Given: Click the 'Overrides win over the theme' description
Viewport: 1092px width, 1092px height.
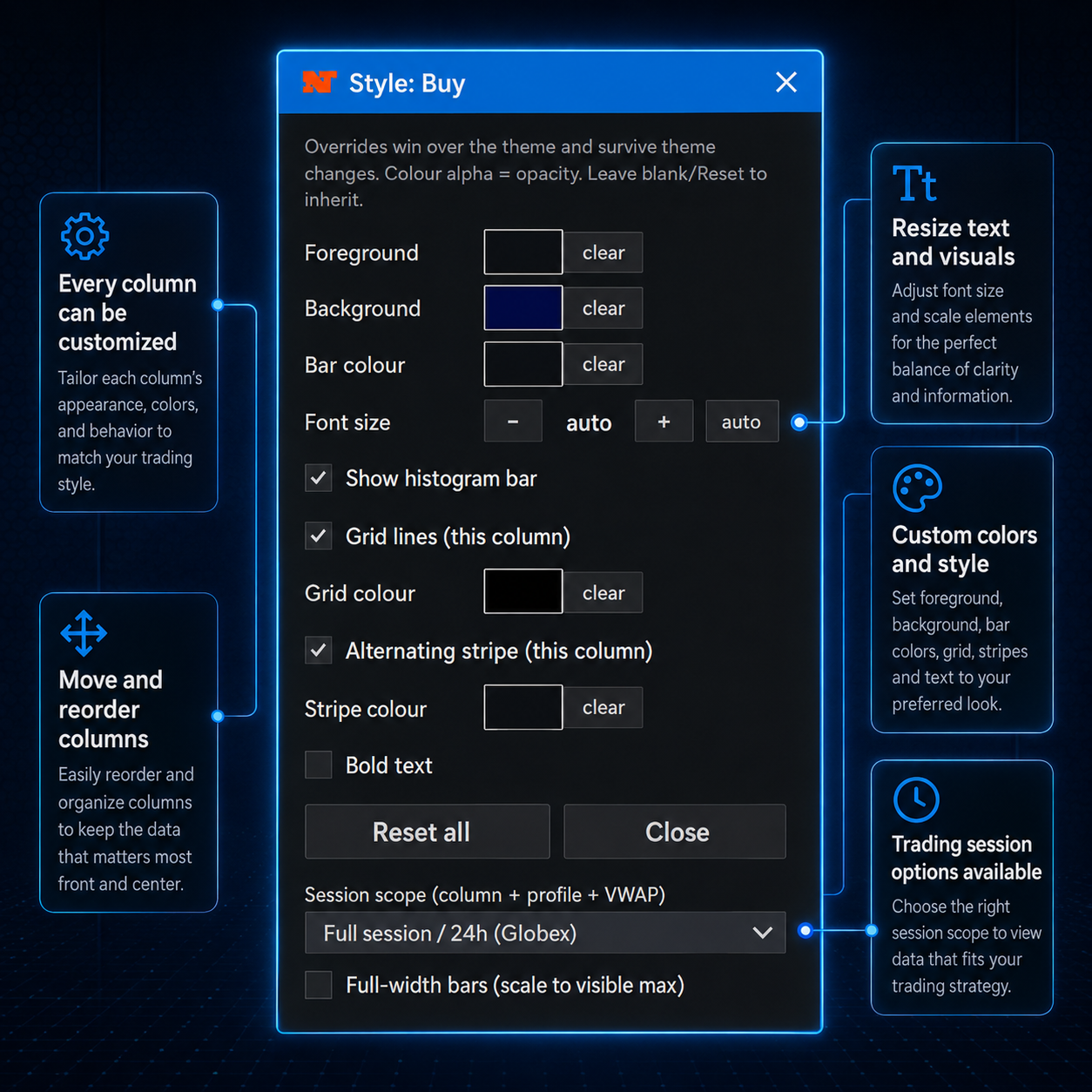Looking at the screenshot, I should [536, 173].
